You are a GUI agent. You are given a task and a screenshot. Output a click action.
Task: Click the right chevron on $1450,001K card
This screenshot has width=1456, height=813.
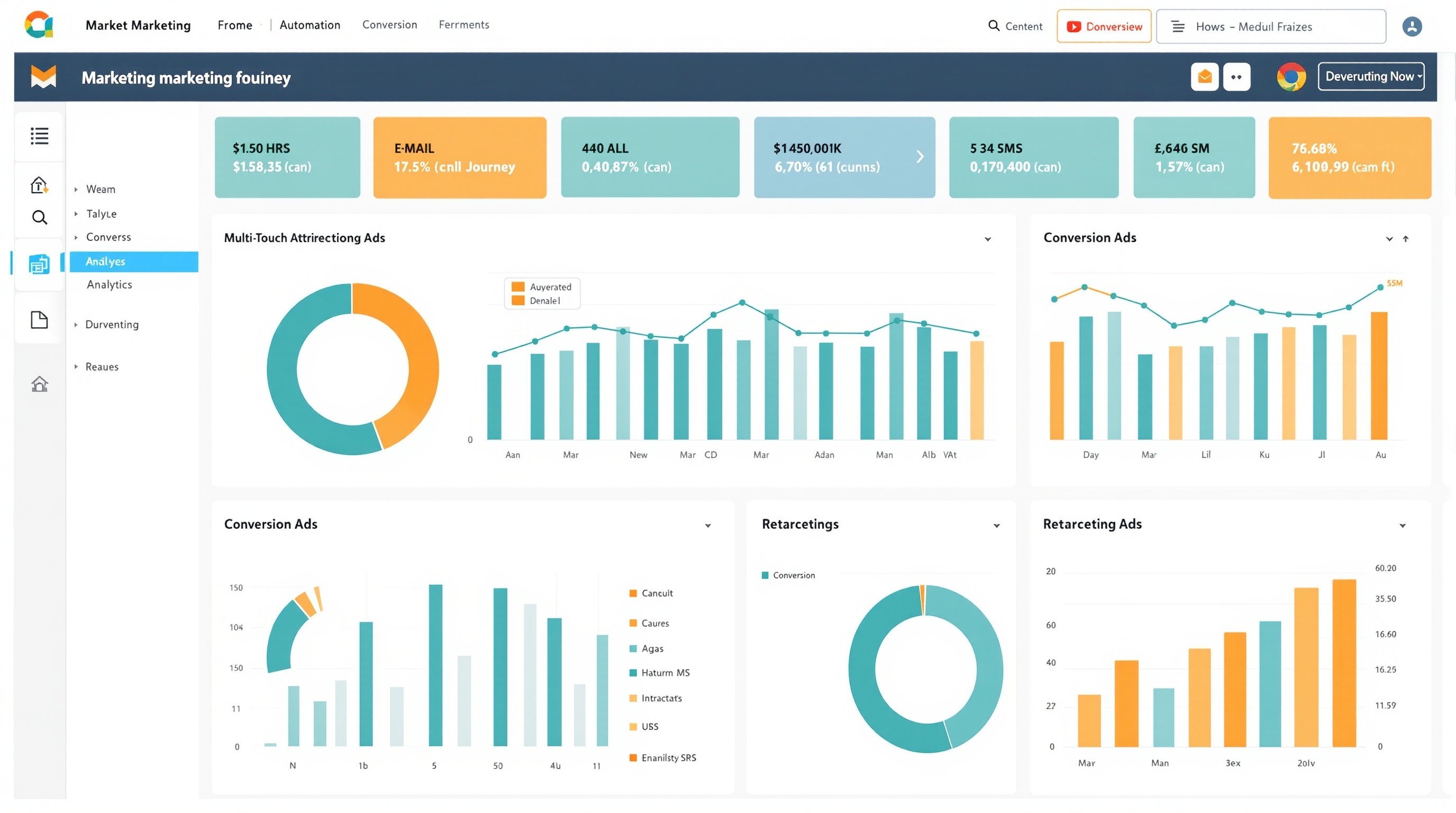920,157
